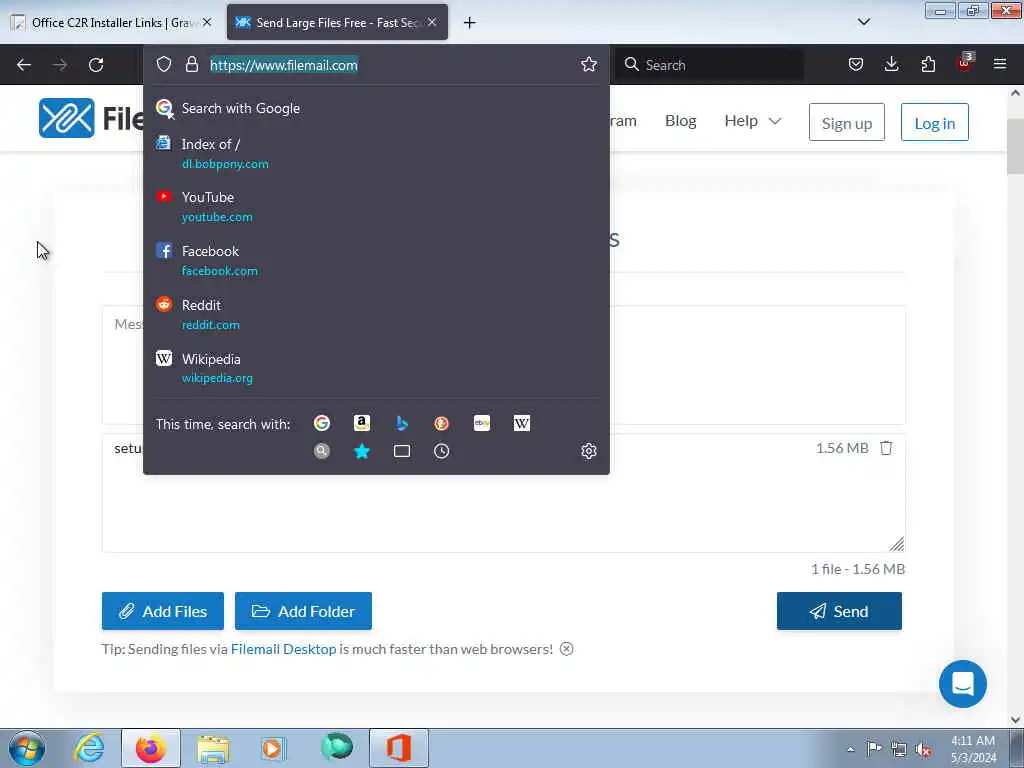
Task: Open Windows Media Player taskbar icon
Action: 273,749
